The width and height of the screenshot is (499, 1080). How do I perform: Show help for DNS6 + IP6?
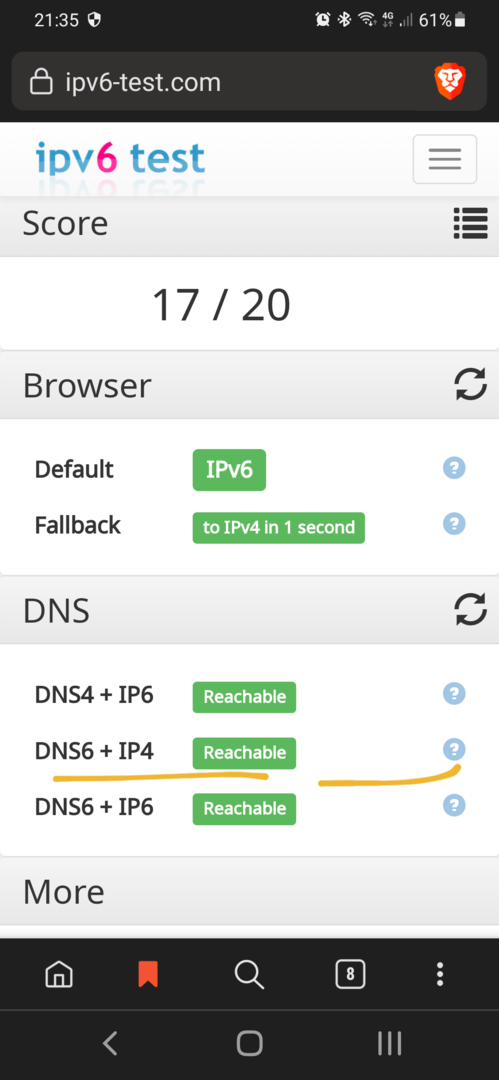pyautogui.click(x=454, y=805)
